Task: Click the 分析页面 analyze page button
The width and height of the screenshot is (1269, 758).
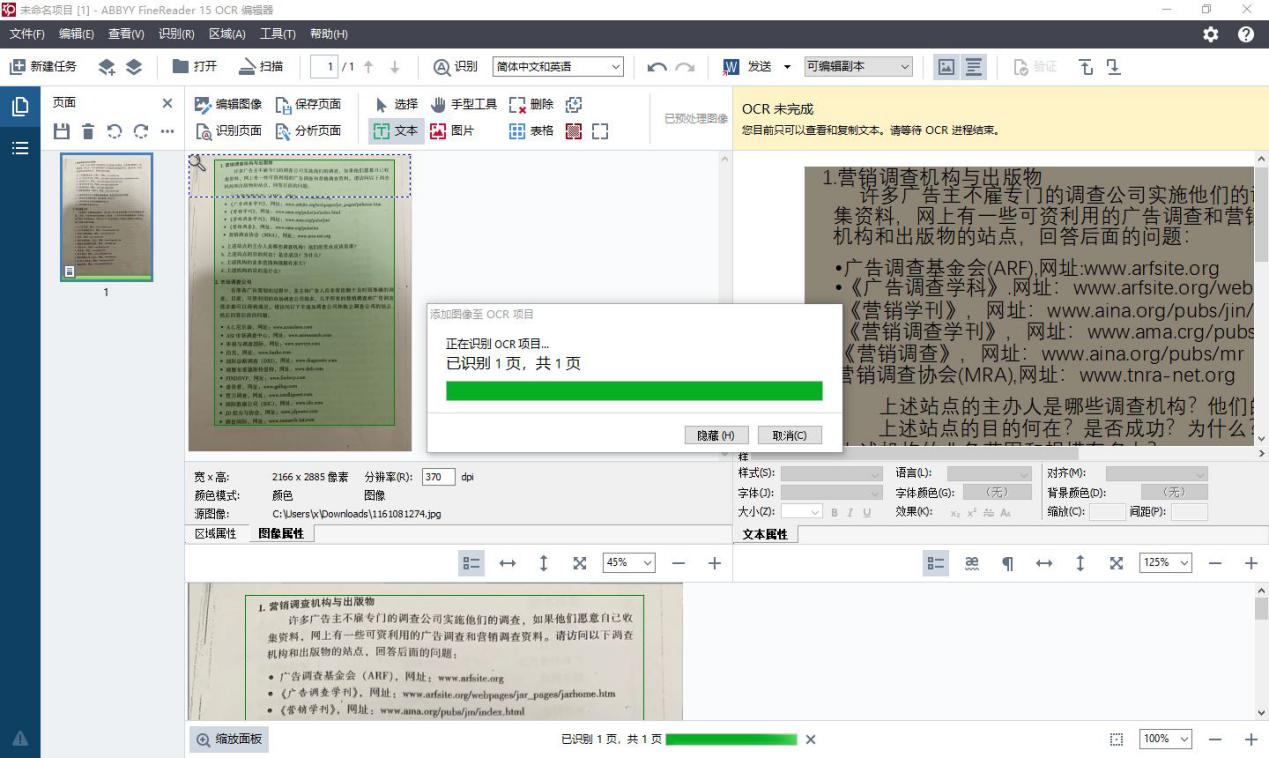Action: coord(308,130)
